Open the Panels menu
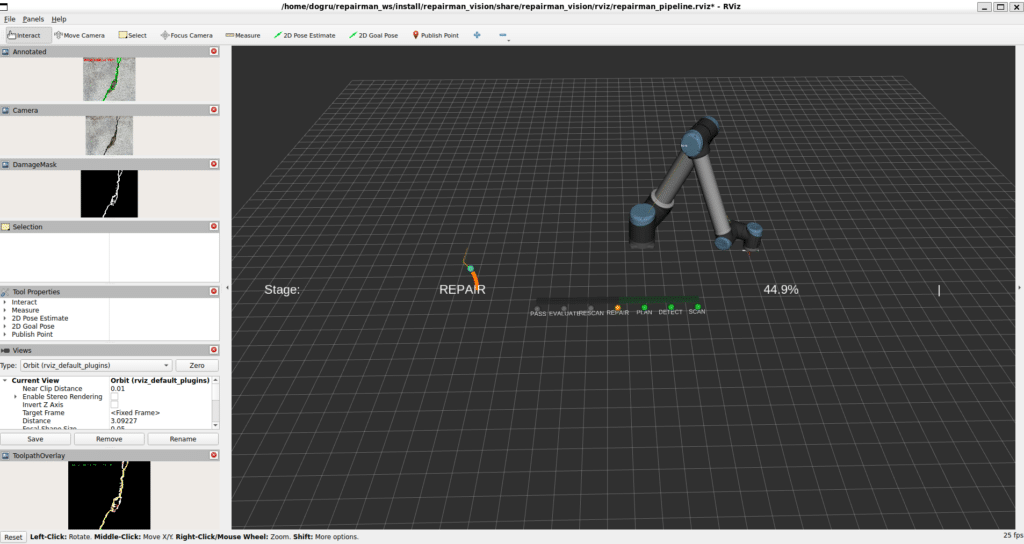 pyautogui.click(x=33, y=19)
